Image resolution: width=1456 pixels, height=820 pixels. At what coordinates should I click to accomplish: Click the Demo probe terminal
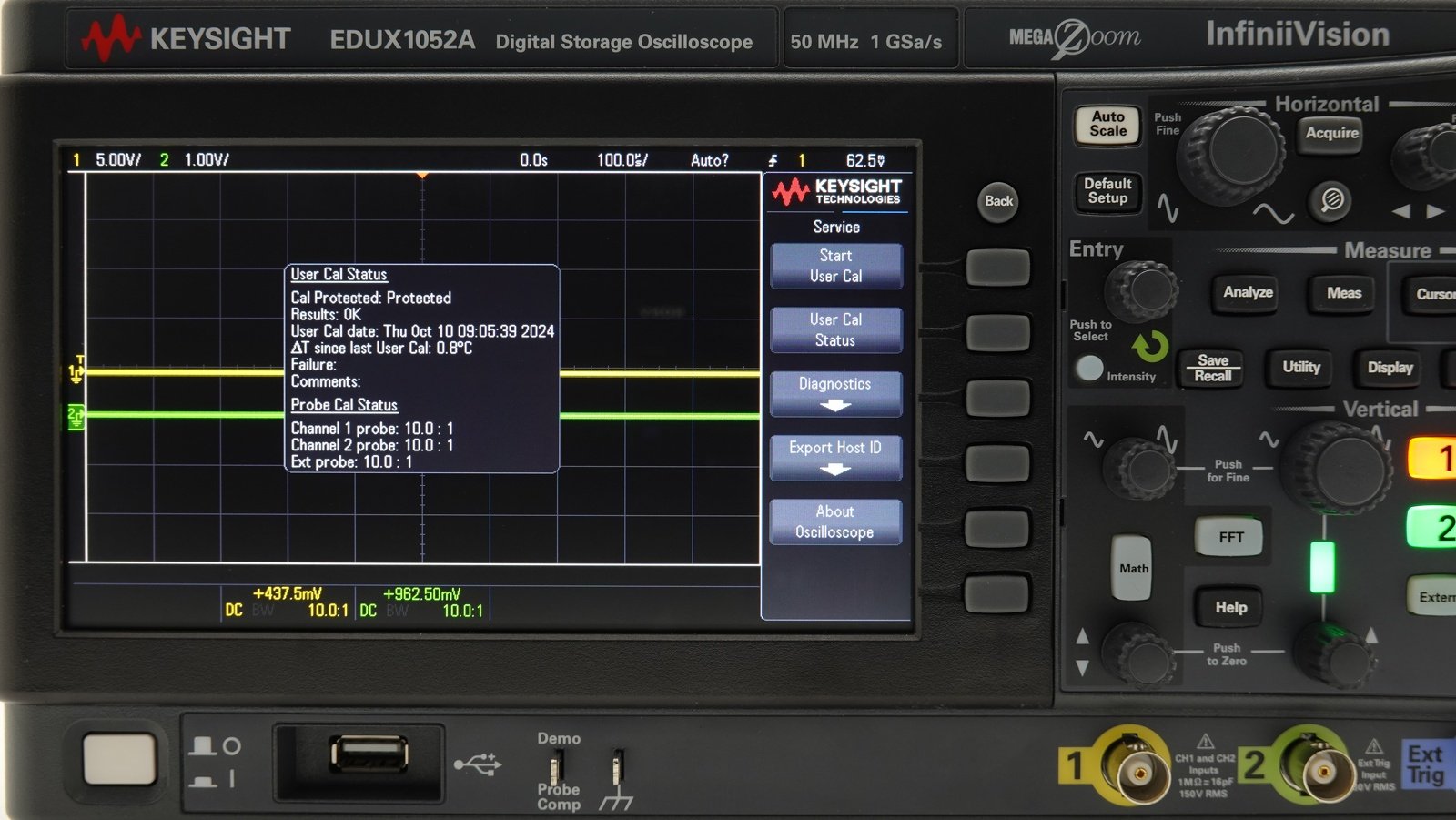556,767
